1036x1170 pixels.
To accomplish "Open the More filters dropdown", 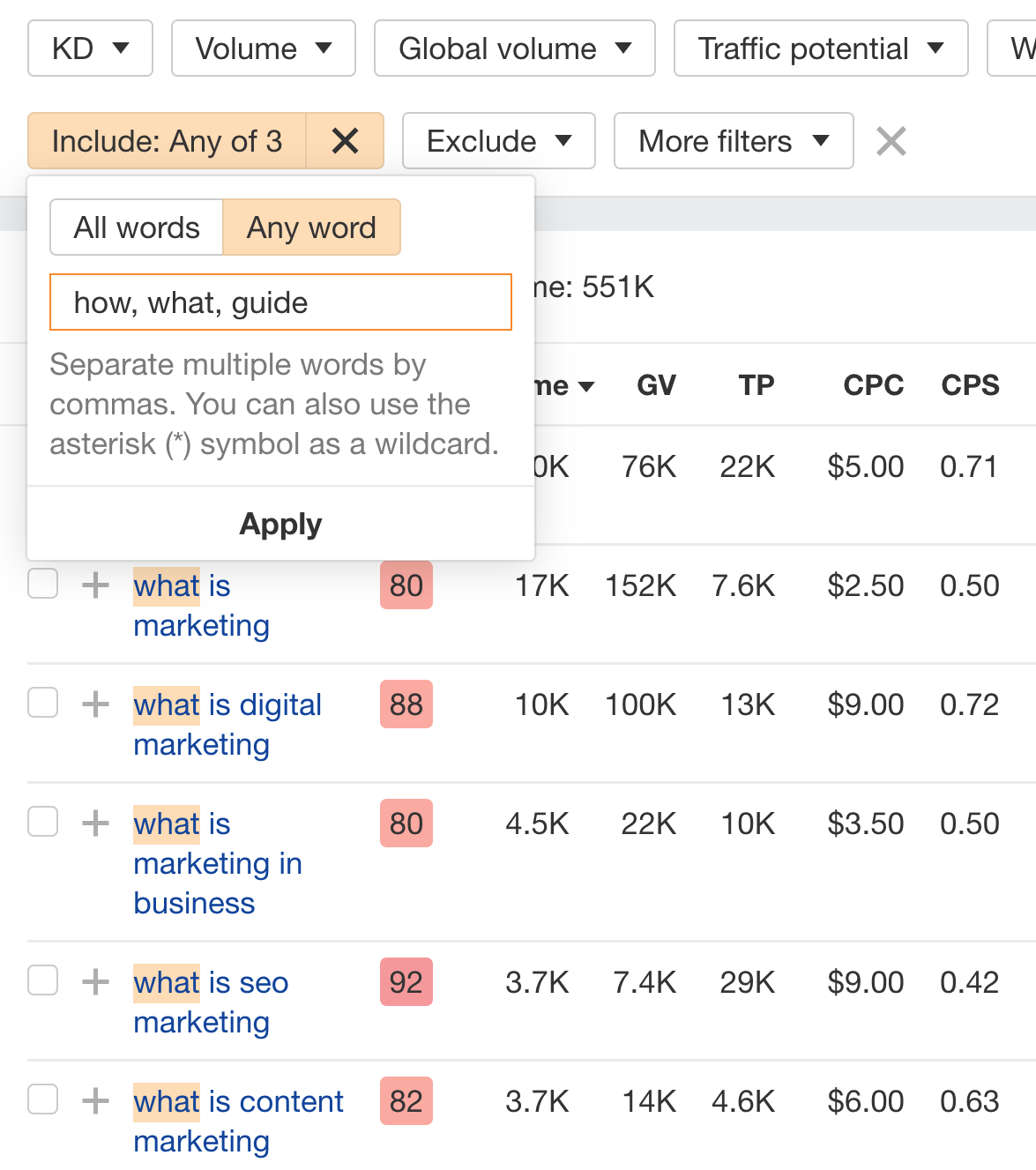I will 733,141.
